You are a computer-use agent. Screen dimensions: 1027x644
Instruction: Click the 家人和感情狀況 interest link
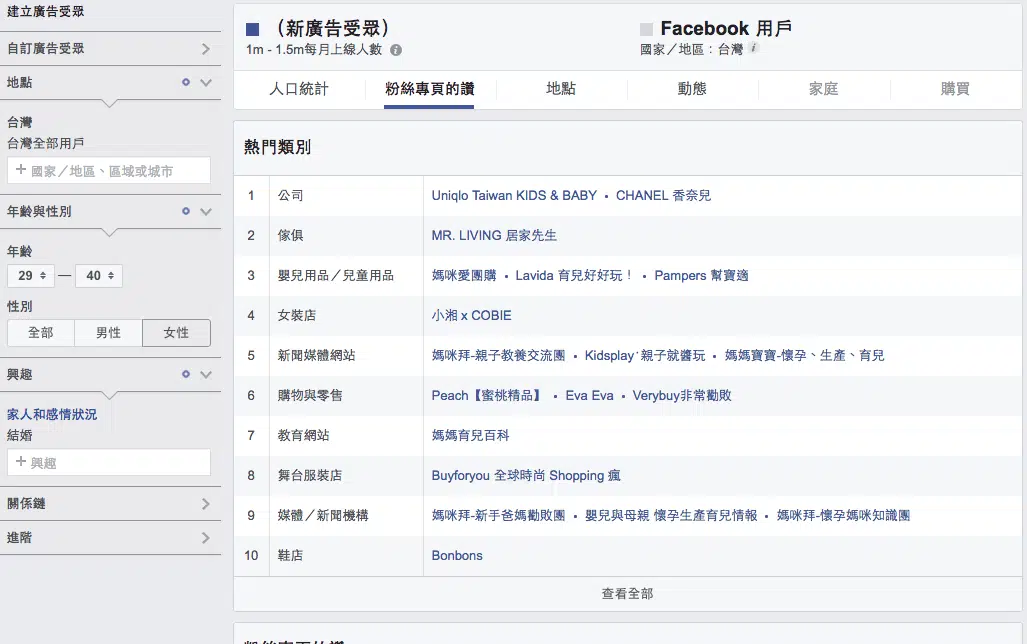[52, 414]
